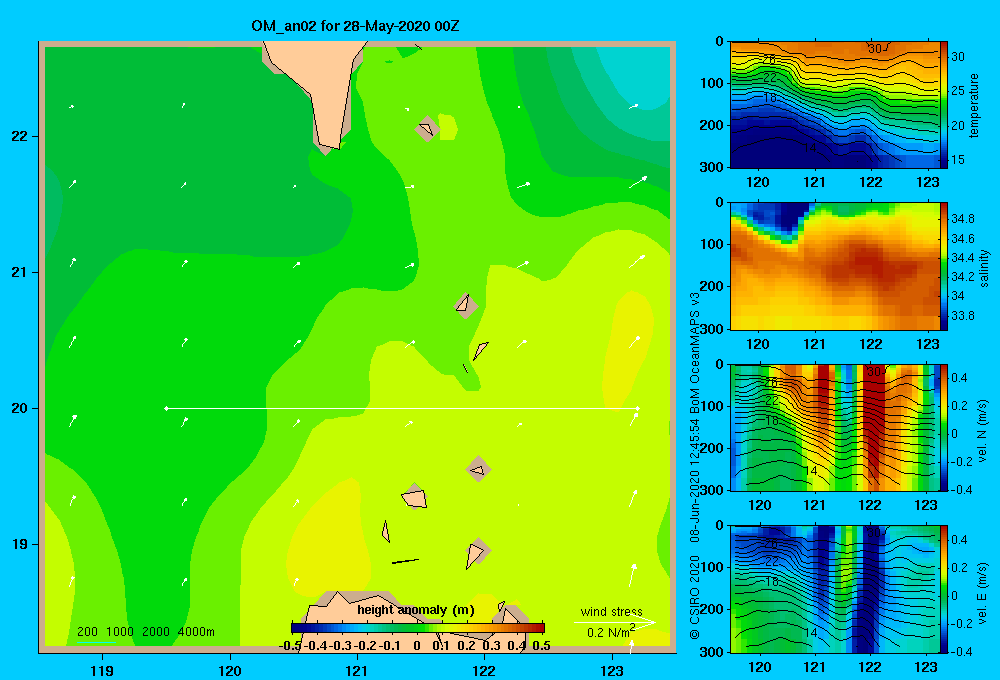Image resolution: width=1000 pixels, height=680 pixels.
Task: Open the temperature cross-section panel
Action: pyautogui.click(x=835, y=105)
